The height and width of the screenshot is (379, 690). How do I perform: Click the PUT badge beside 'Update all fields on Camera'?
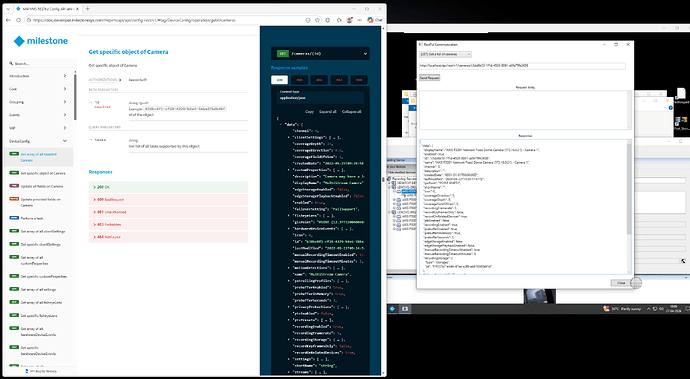[x=14, y=186]
